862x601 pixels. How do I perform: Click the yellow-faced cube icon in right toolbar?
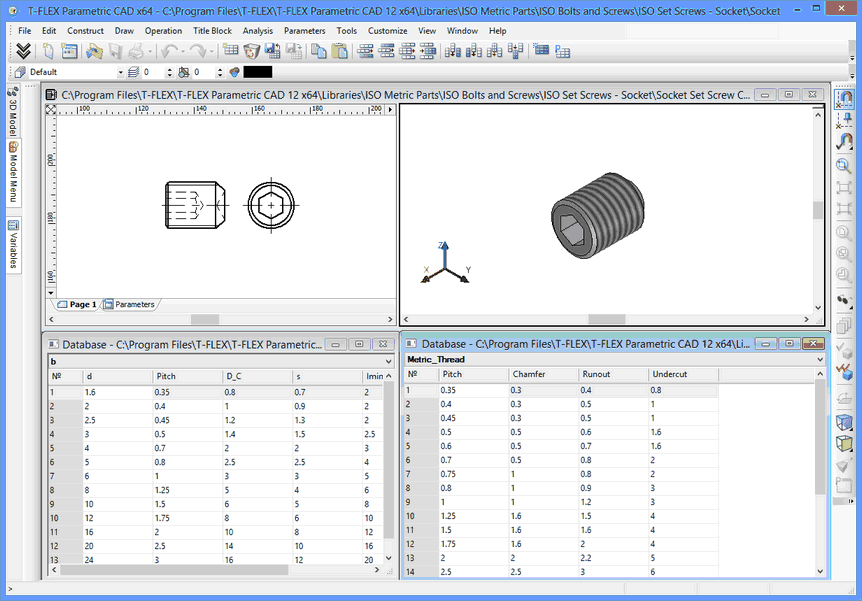point(844,443)
